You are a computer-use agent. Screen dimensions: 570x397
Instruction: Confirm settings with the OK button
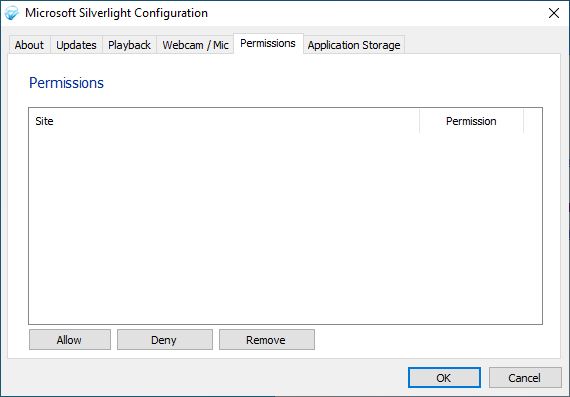[x=444, y=377]
